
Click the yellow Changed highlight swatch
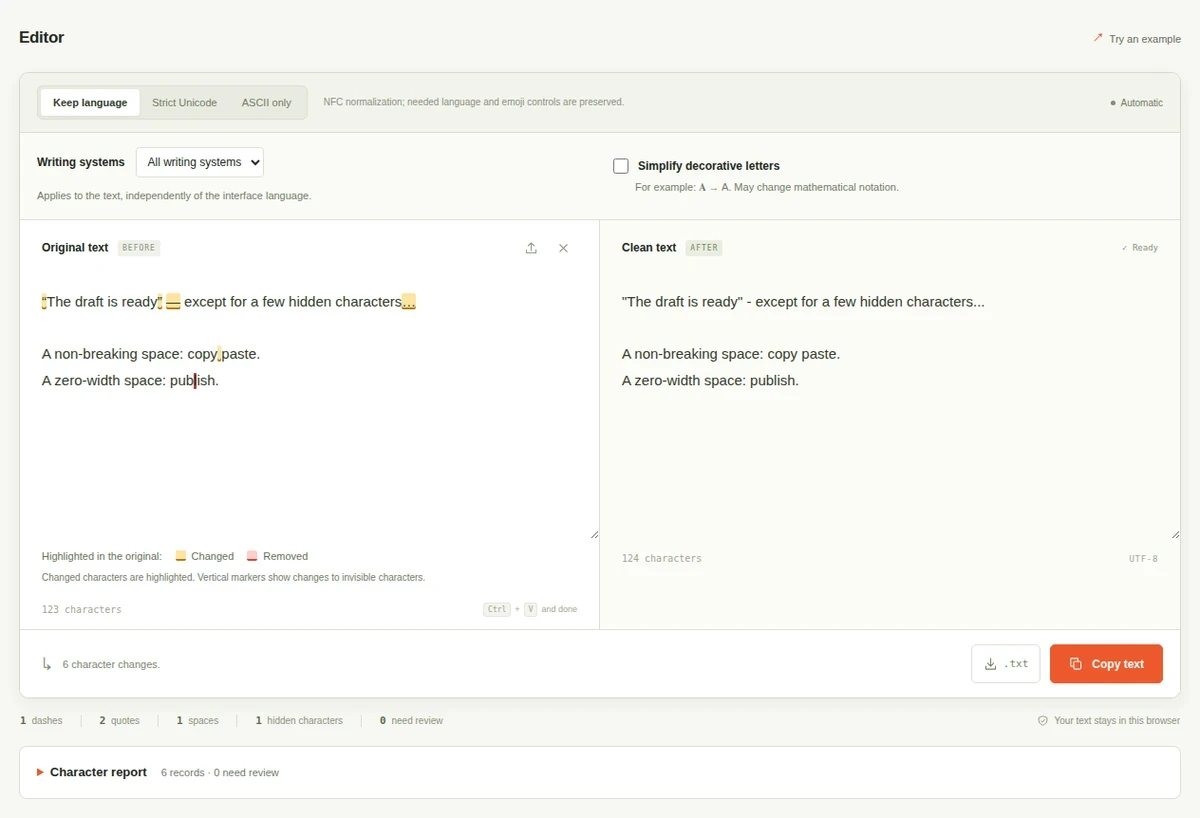(x=181, y=556)
